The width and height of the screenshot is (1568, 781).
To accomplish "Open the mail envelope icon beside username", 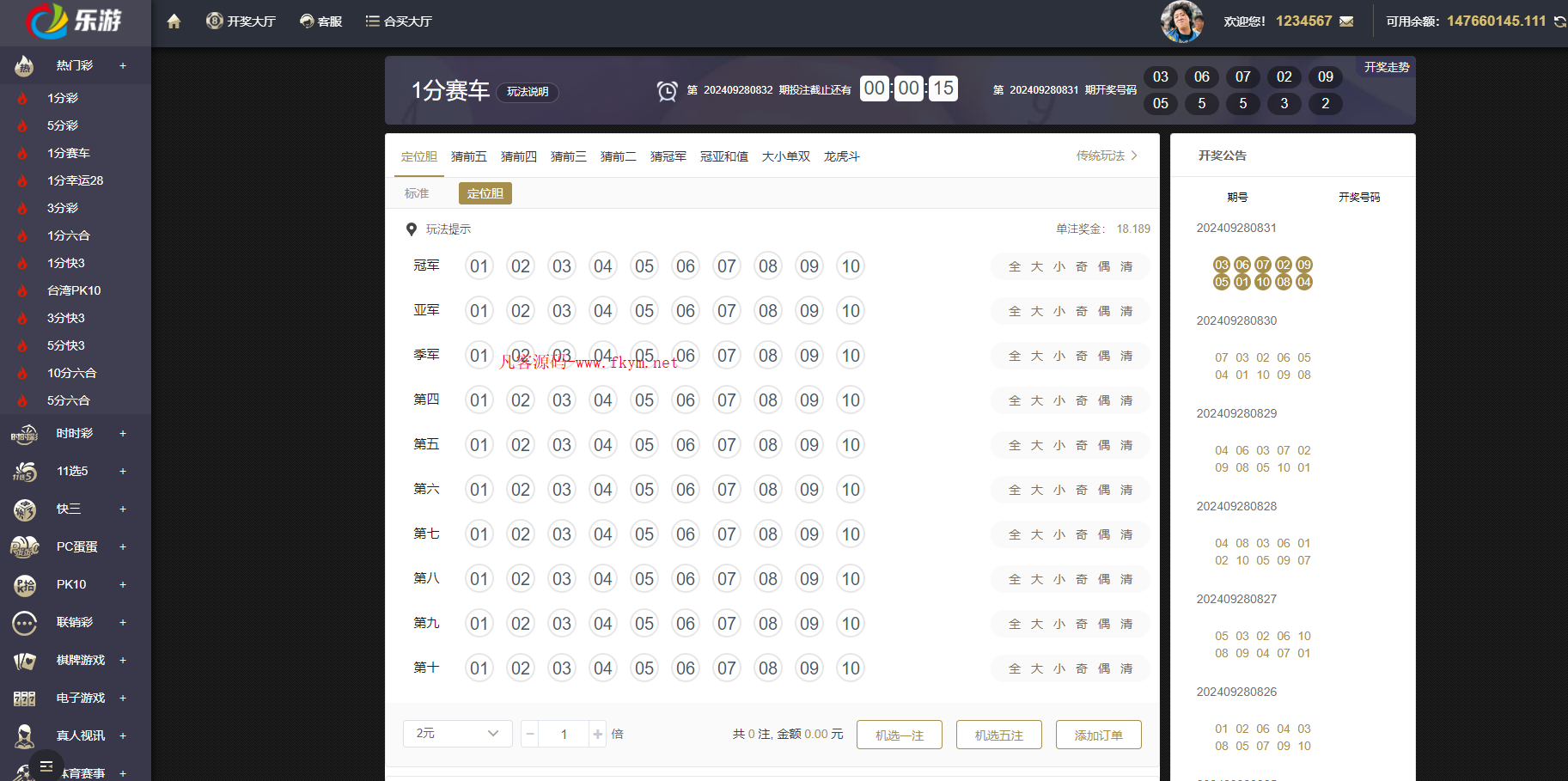I will [x=1346, y=21].
